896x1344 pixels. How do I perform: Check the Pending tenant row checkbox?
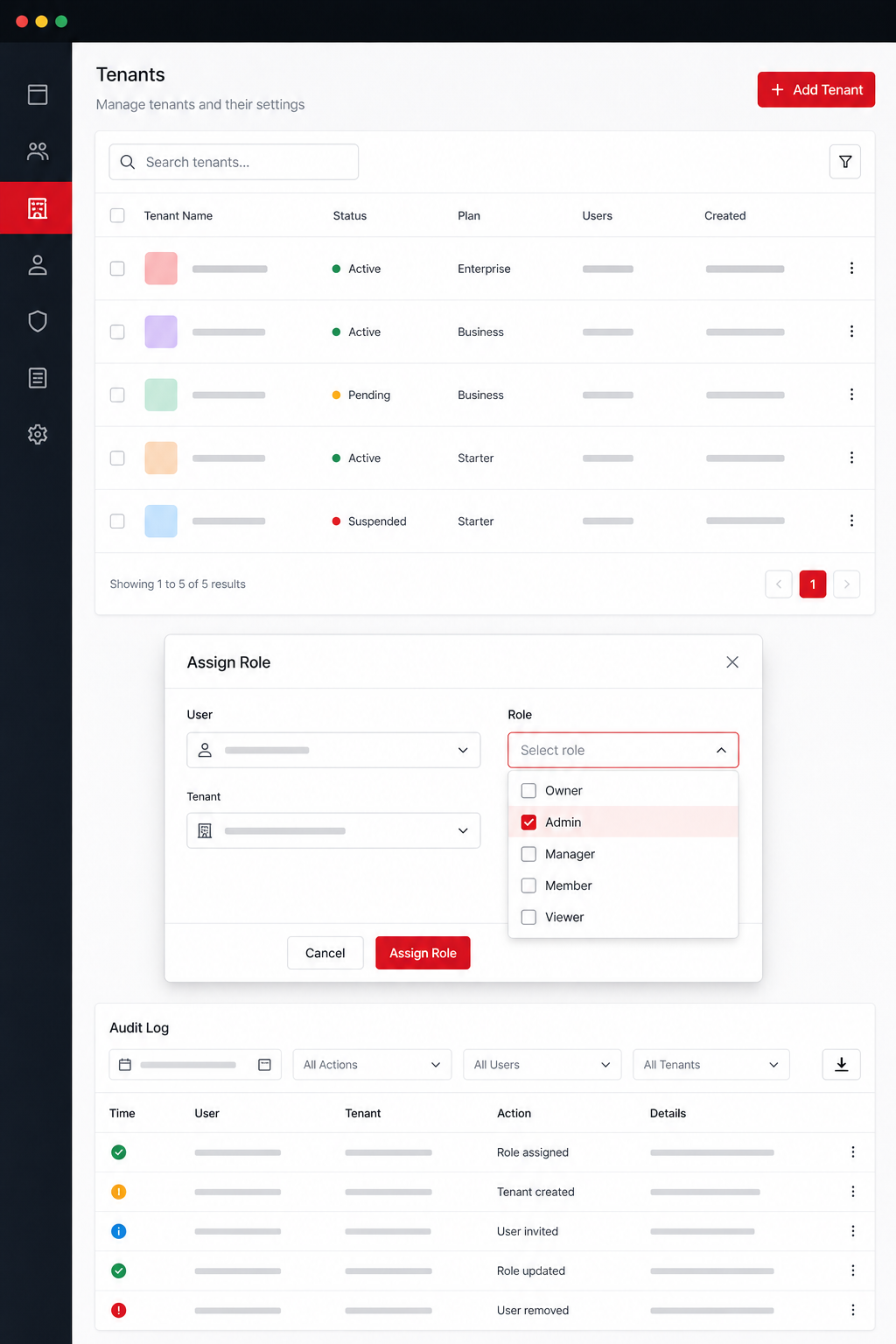click(x=117, y=395)
